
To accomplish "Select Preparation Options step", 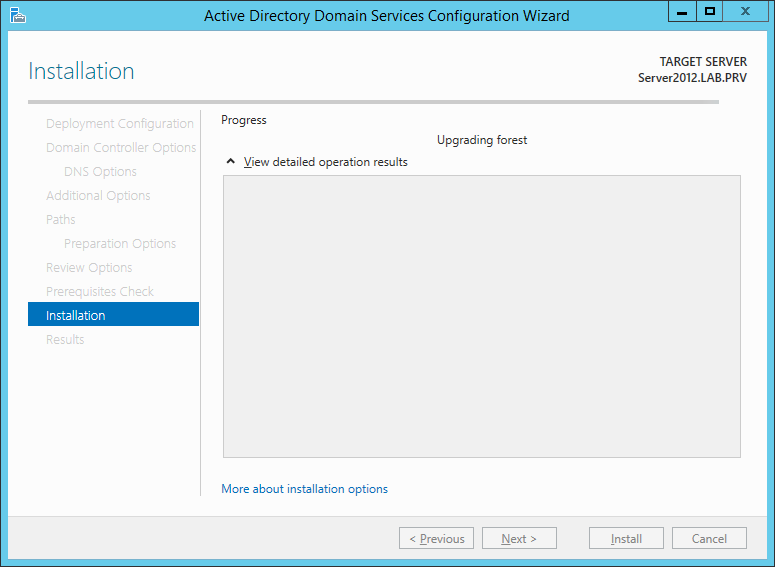I will pos(120,244).
